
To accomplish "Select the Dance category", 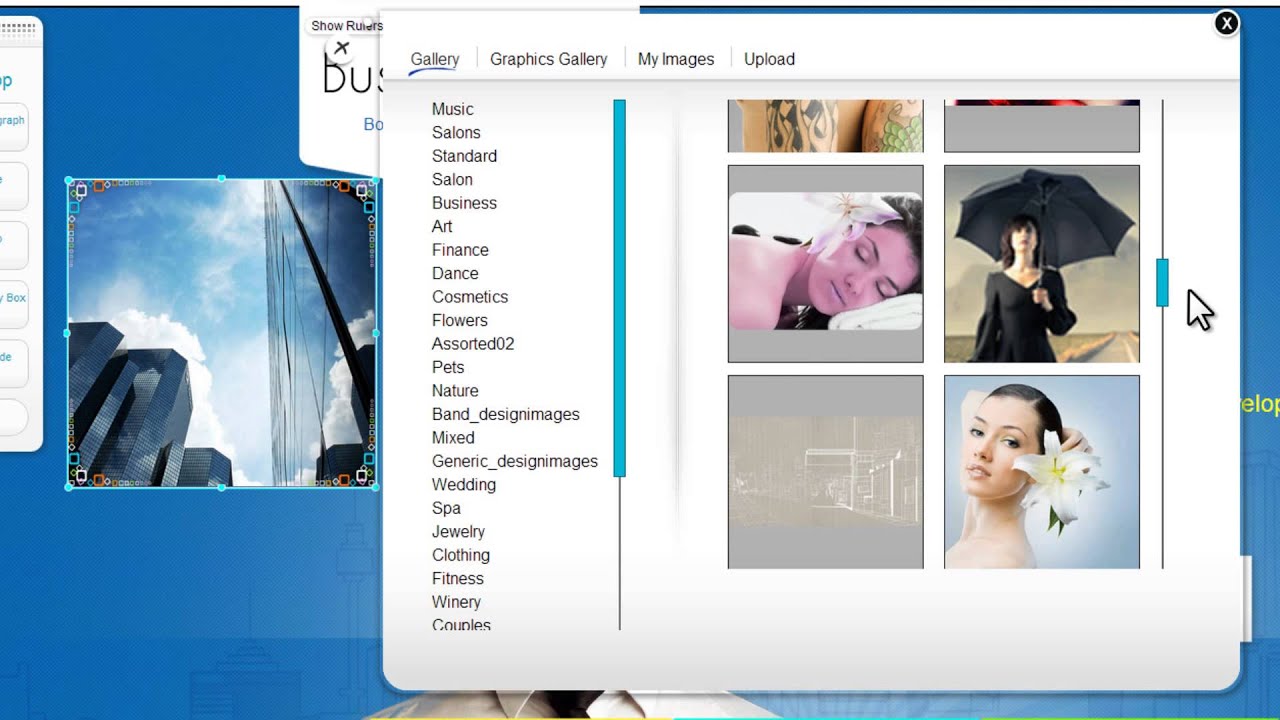I will click(x=455, y=273).
